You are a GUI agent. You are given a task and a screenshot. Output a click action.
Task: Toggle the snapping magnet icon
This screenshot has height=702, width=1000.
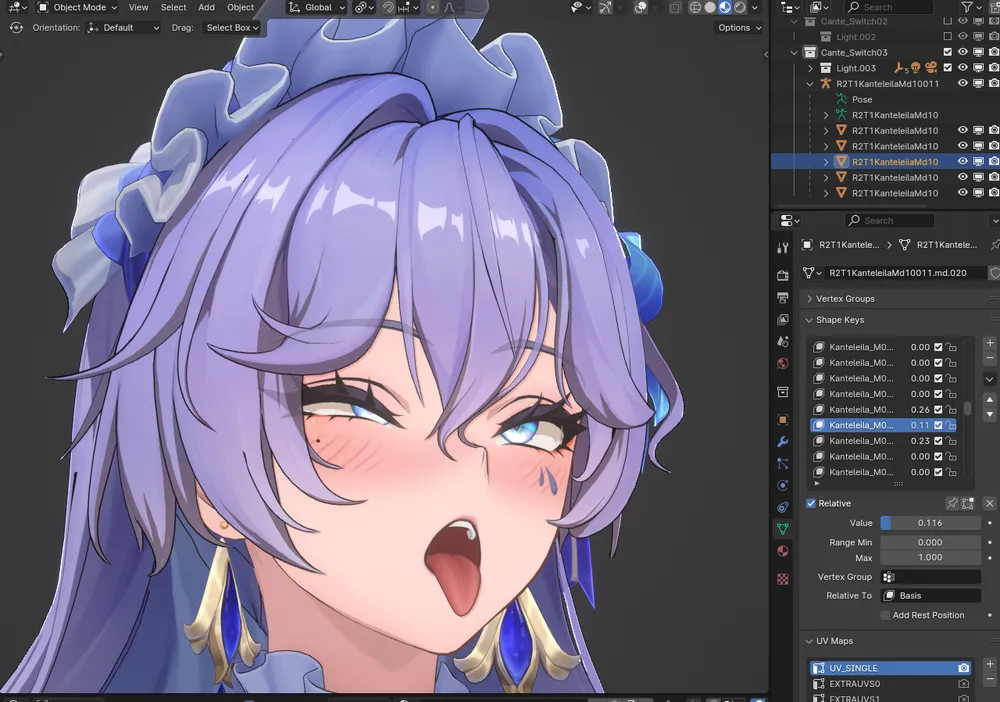point(388,8)
